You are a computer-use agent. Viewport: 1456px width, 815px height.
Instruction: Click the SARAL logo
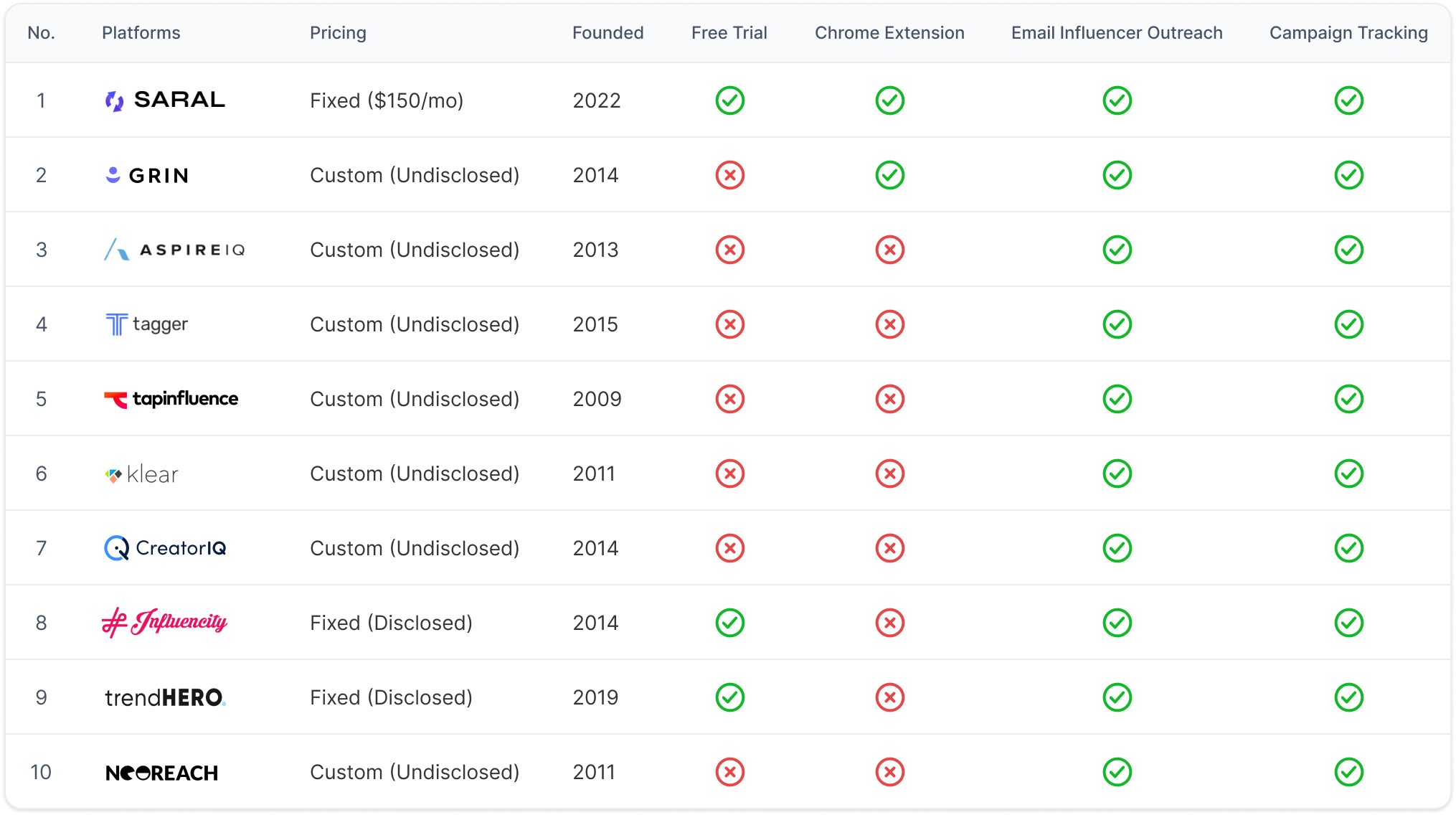click(165, 100)
